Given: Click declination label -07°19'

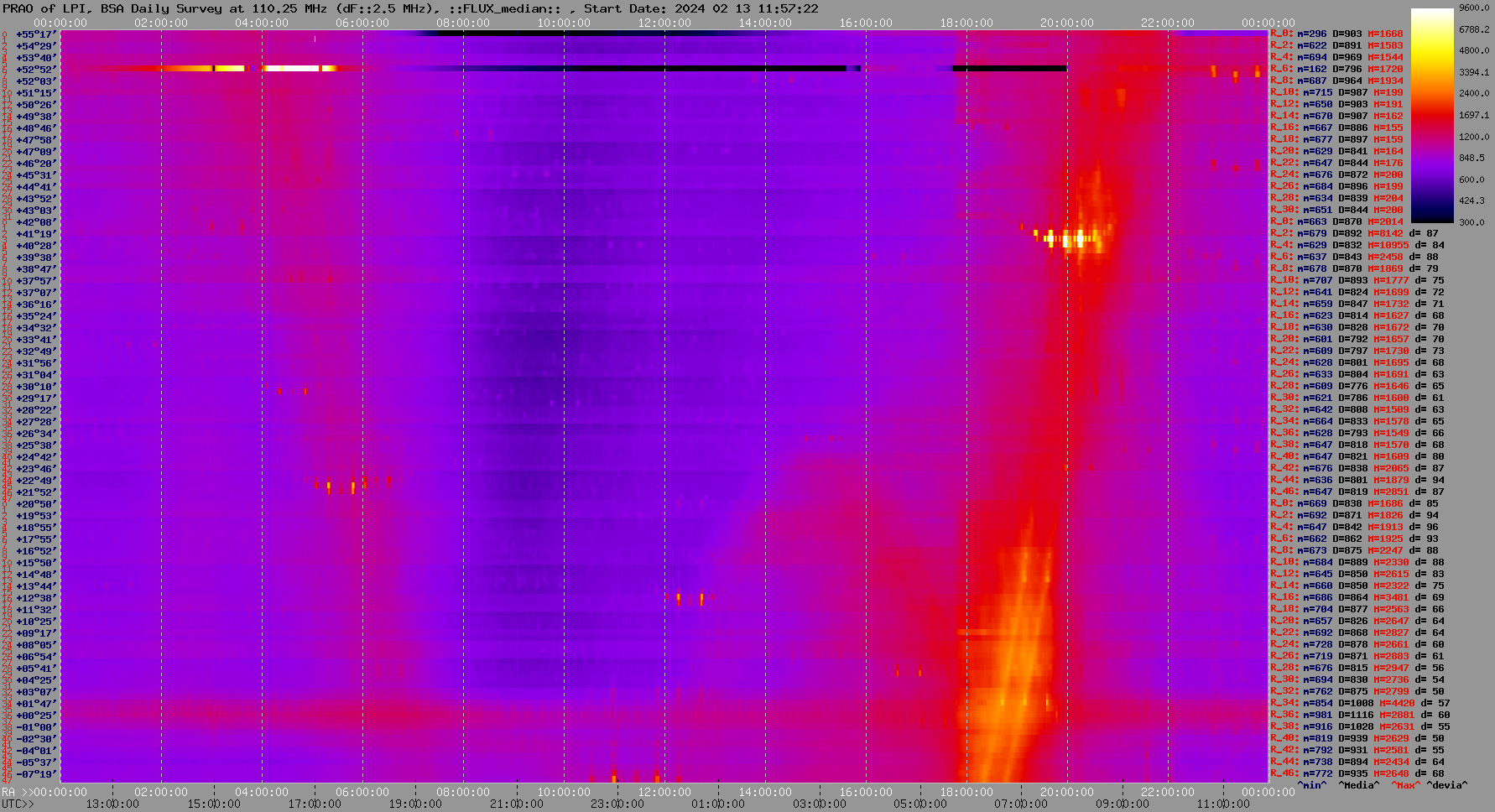Looking at the screenshot, I should pos(36,774).
